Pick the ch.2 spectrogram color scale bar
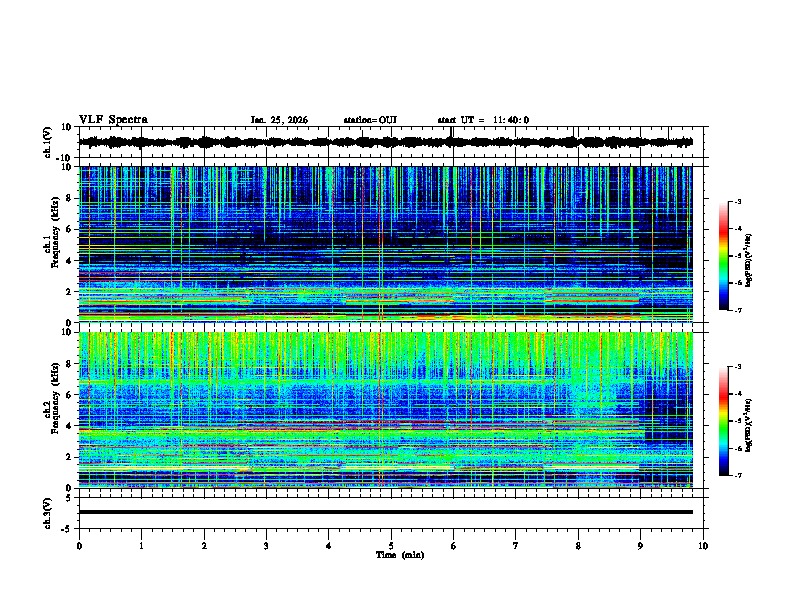 724,421
